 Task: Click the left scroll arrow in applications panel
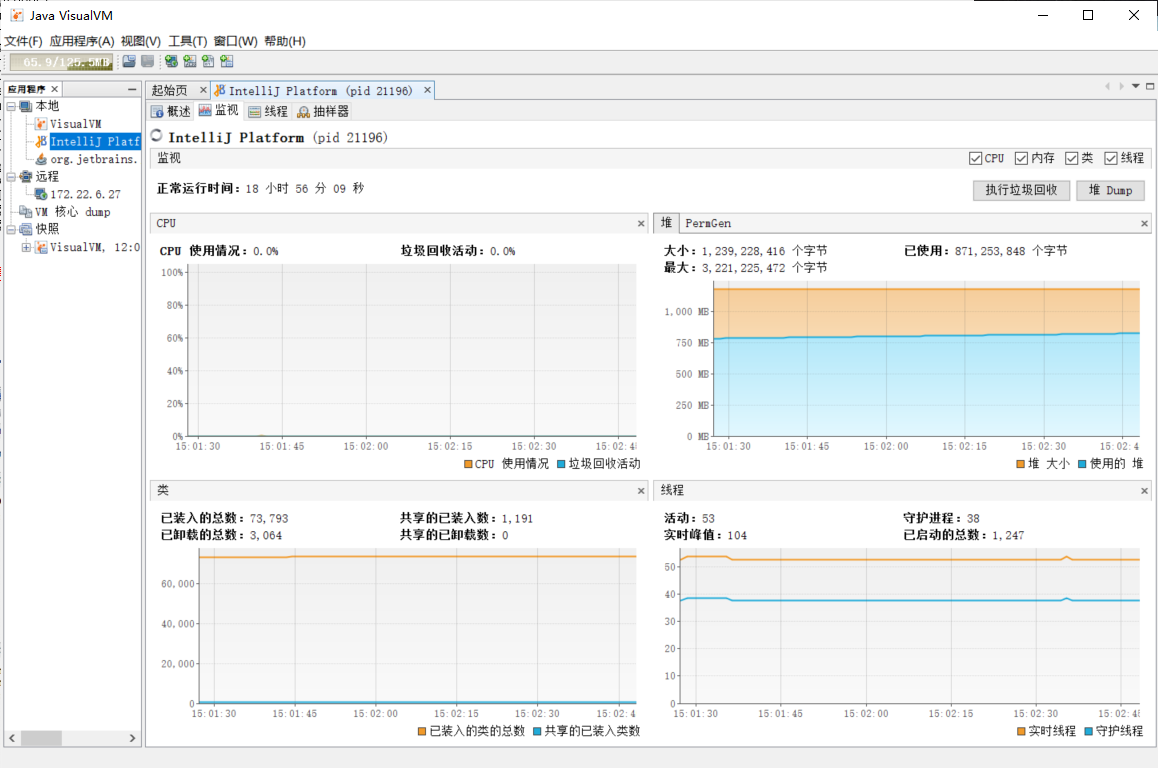[12, 738]
